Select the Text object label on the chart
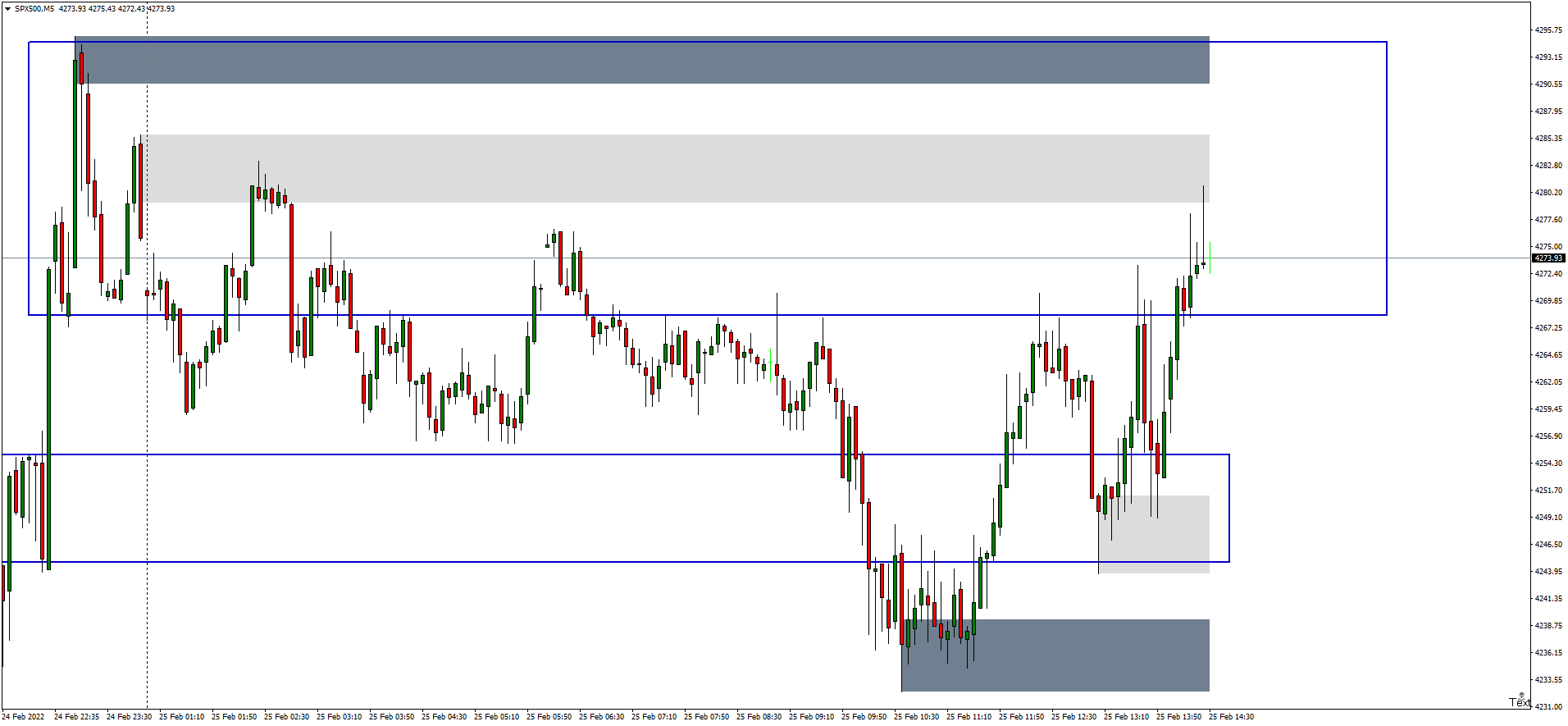 click(x=1520, y=702)
